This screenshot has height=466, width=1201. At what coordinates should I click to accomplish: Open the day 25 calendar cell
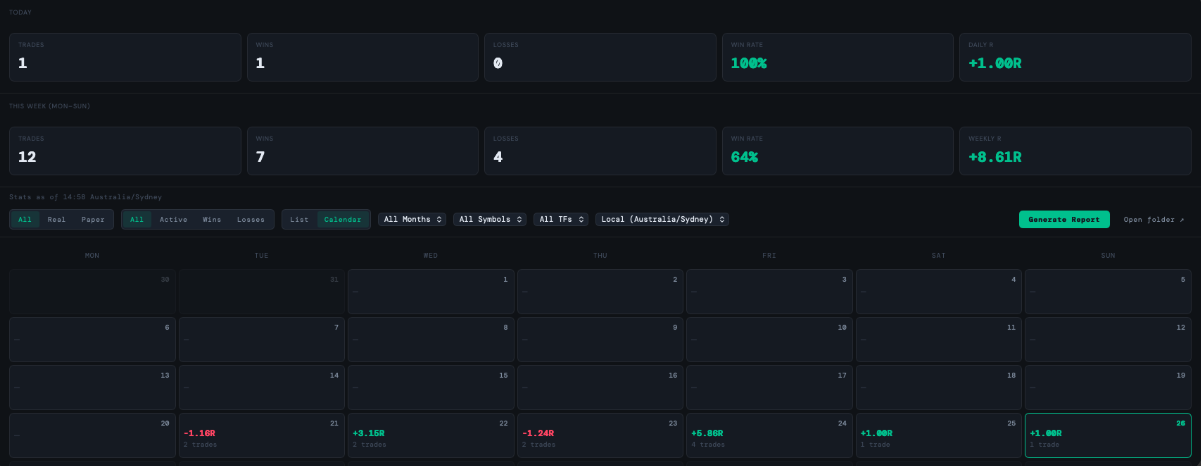pyautogui.click(x=939, y=435)
